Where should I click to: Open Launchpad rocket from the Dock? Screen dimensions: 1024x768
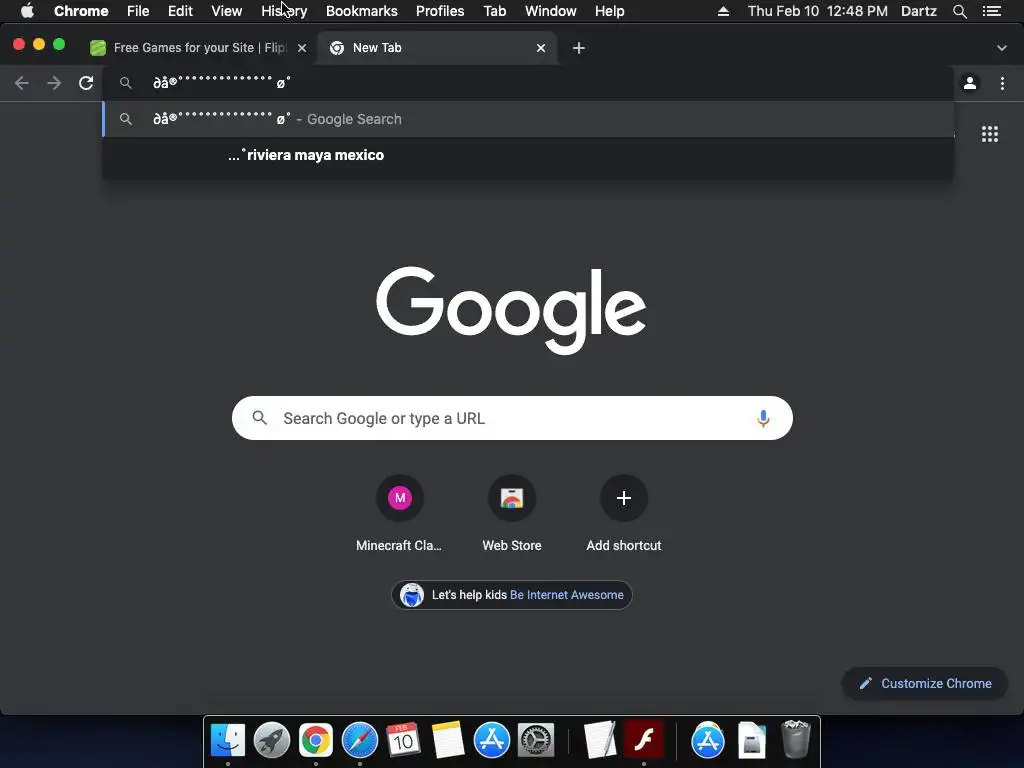pos(272,740)
